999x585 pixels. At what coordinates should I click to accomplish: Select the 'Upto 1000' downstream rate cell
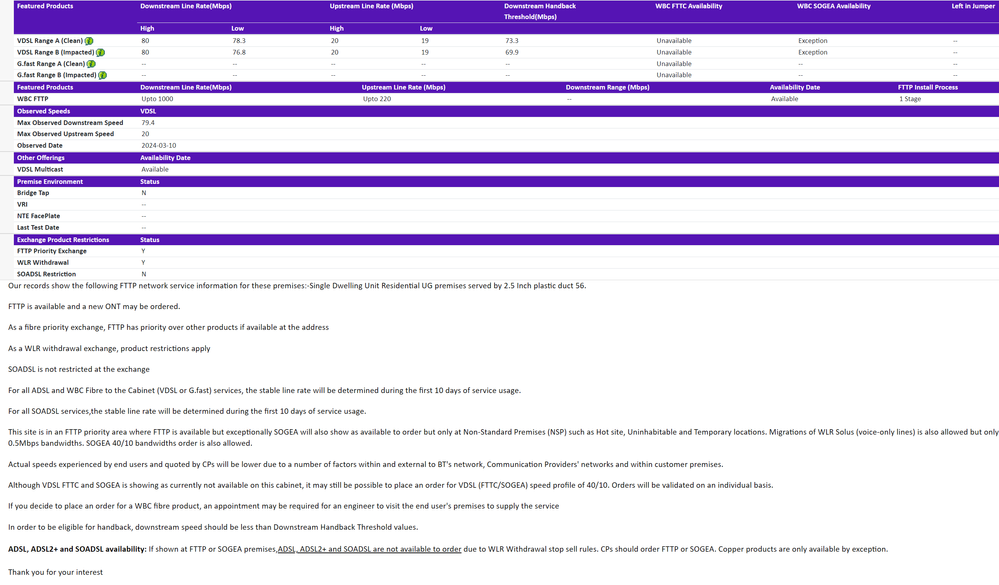coord(157,99)
